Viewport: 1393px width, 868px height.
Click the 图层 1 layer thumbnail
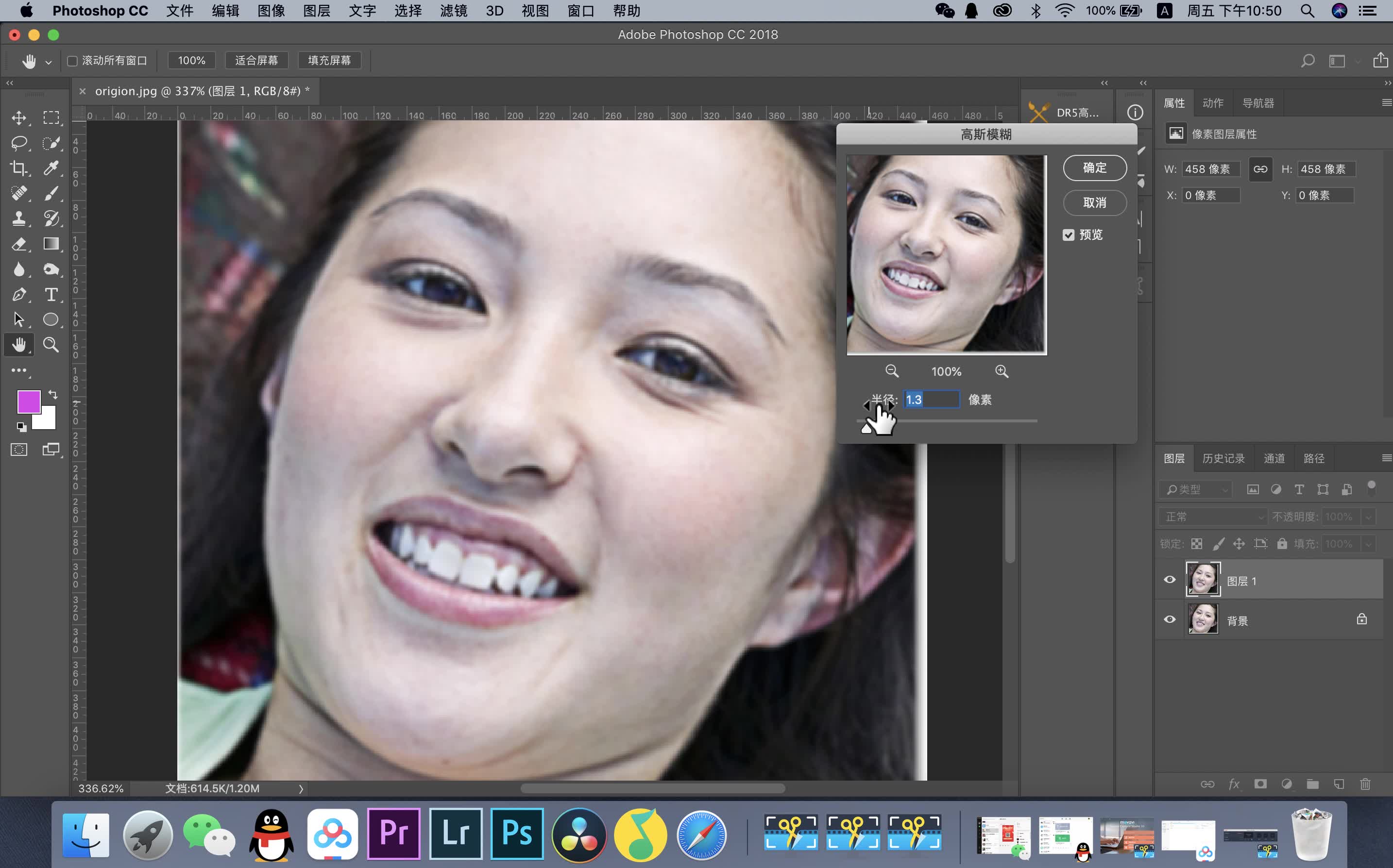click(1203, 579)
